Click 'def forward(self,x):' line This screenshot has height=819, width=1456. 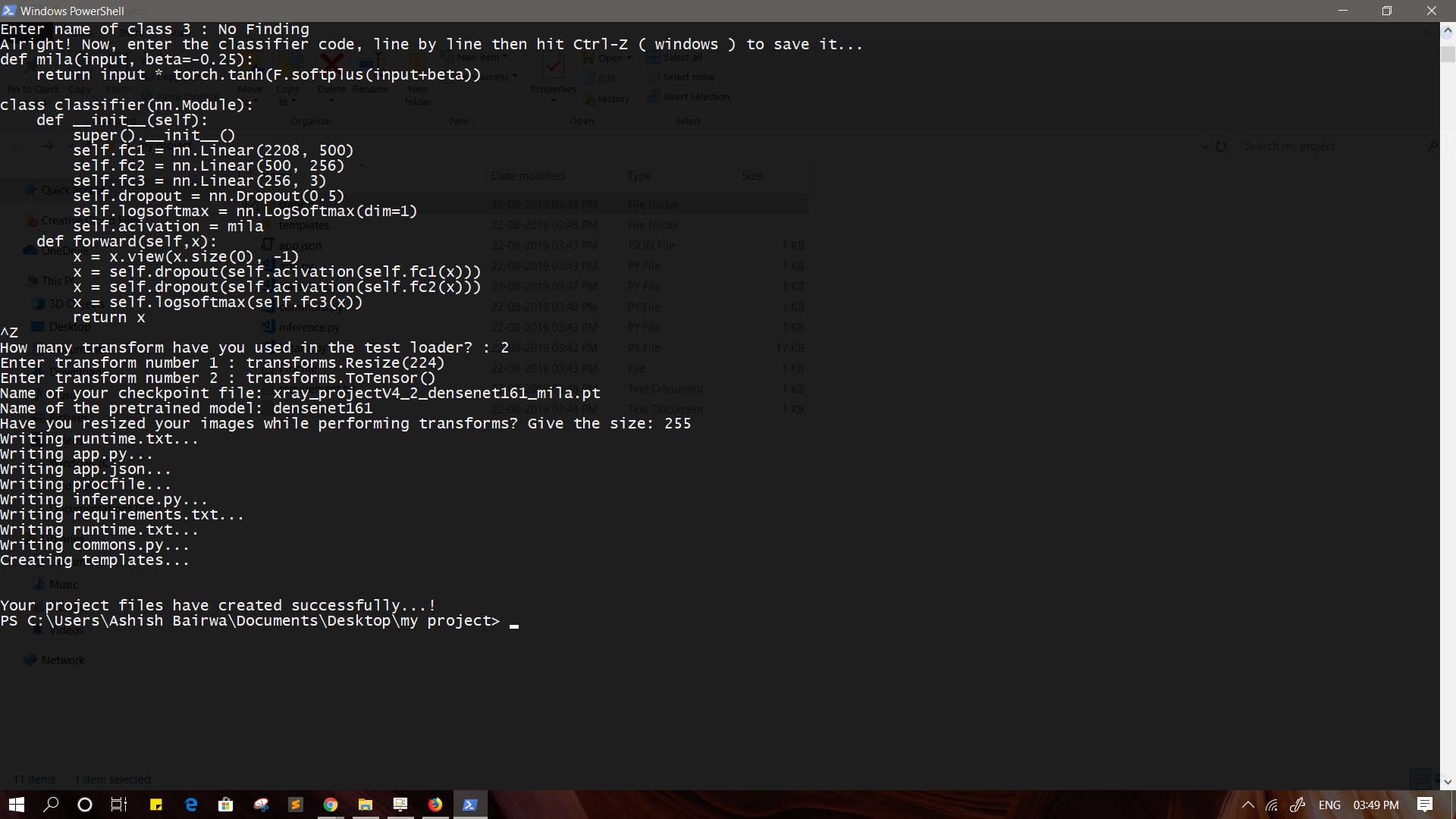click(x=127, y=242)
